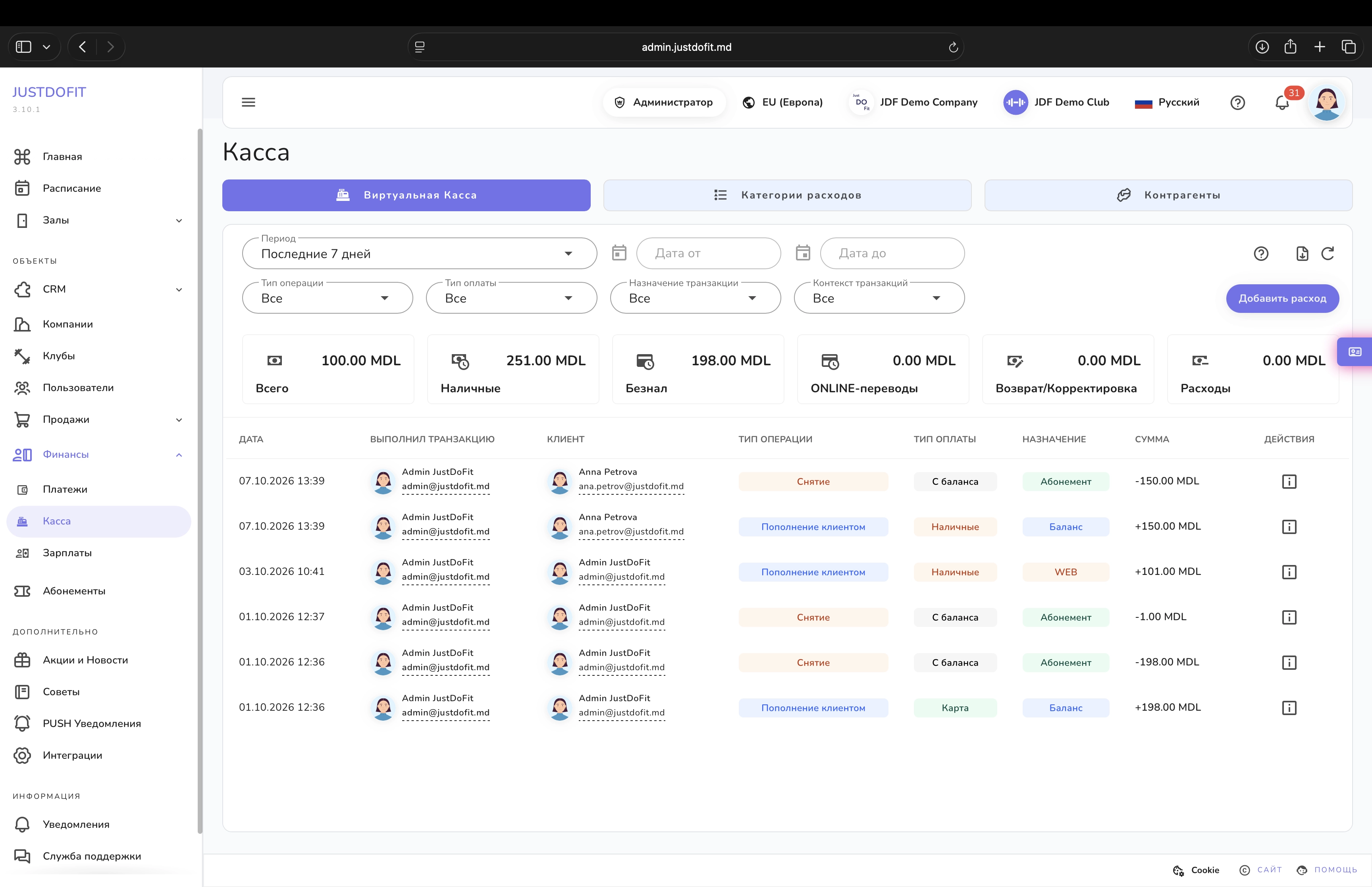Click the help question mark in header
Viewport: 1372px width, 887px height.
pos(1237,102)
